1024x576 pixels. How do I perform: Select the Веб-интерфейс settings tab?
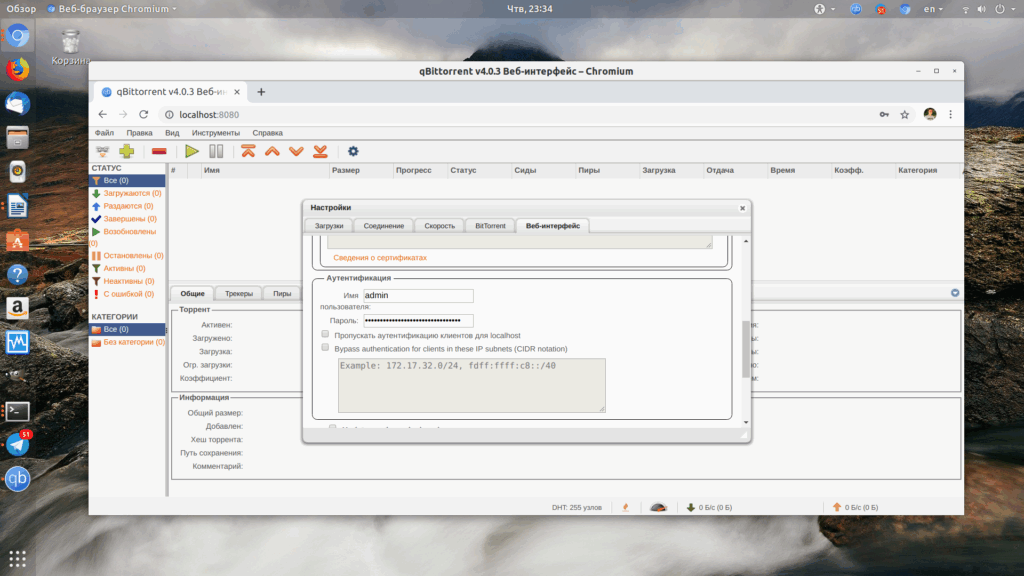[552, 226]
